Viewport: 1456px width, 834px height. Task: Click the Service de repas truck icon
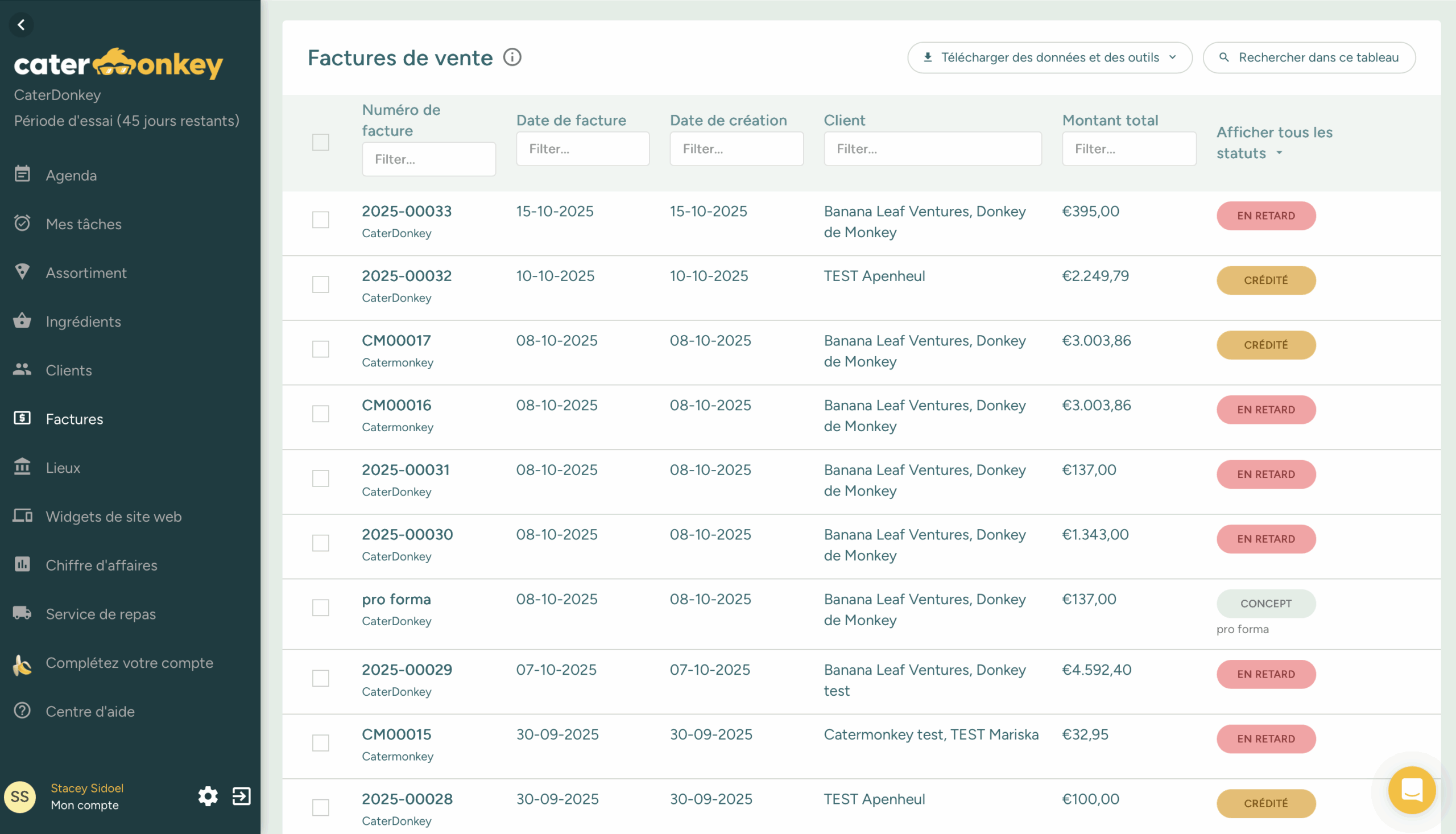tap(22, 613)
